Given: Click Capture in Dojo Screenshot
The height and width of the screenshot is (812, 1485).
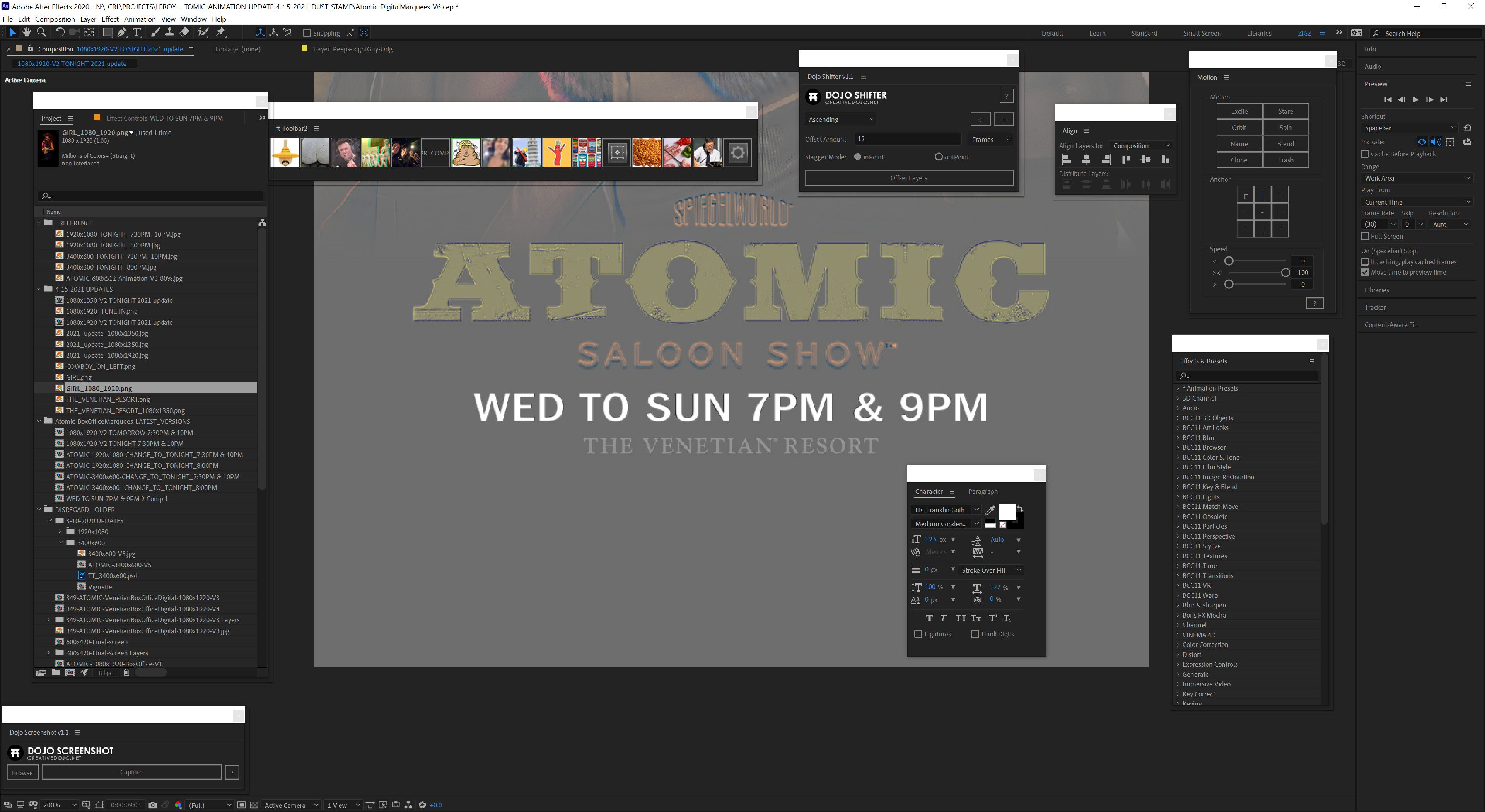Looking at the screenshot, I should click(x=131, y=772).
